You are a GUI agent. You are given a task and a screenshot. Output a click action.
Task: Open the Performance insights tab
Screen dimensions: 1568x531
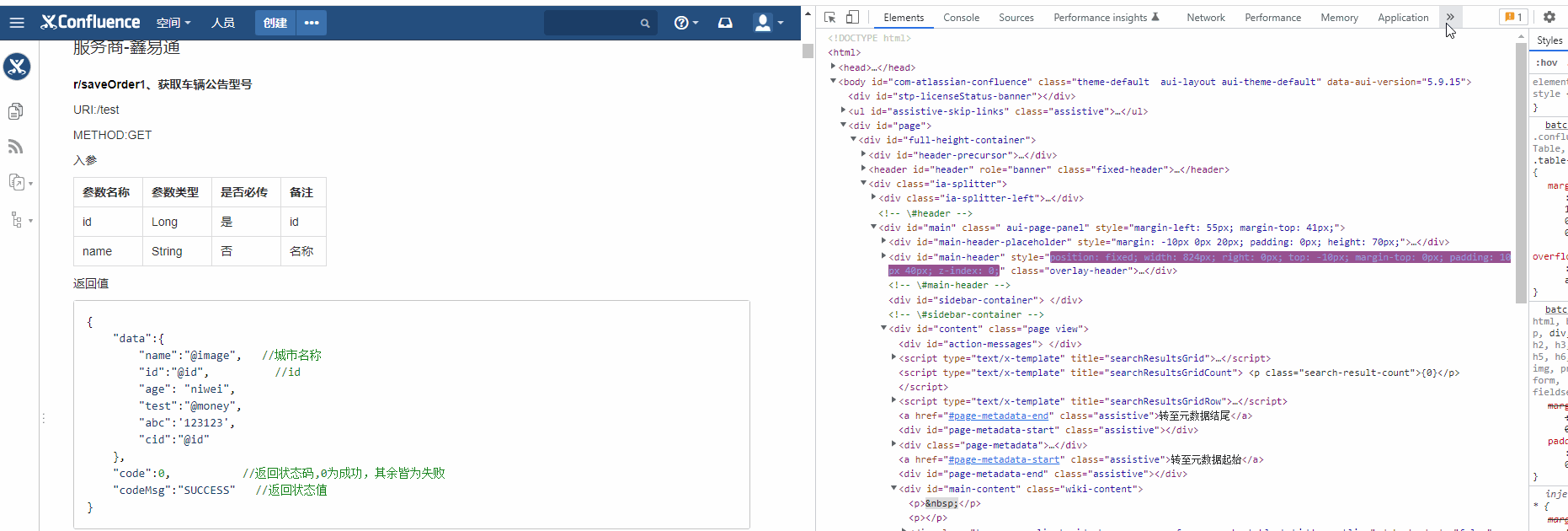pos(1107,18)
